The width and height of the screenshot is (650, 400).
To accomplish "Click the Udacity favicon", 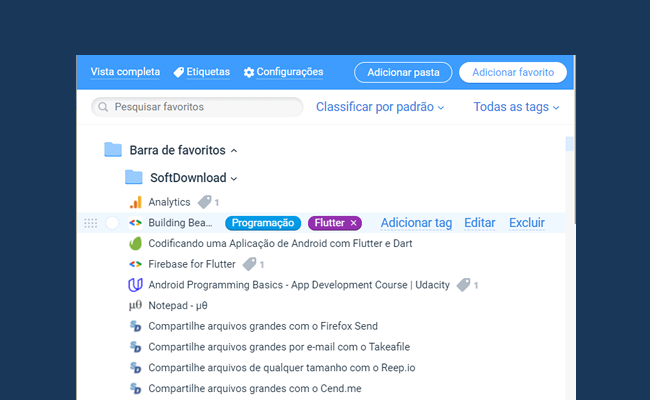I will [x=136, y=285].
